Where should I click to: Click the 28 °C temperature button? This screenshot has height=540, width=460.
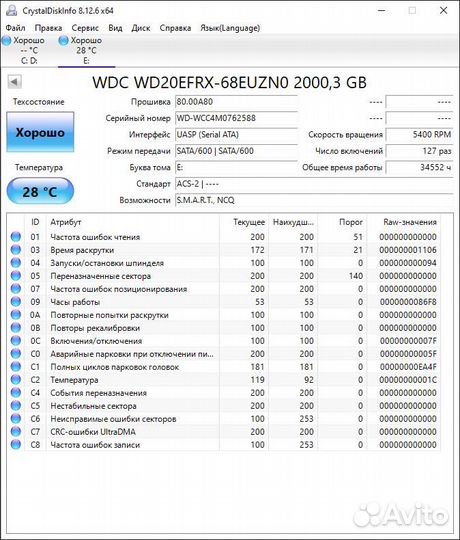40,191
